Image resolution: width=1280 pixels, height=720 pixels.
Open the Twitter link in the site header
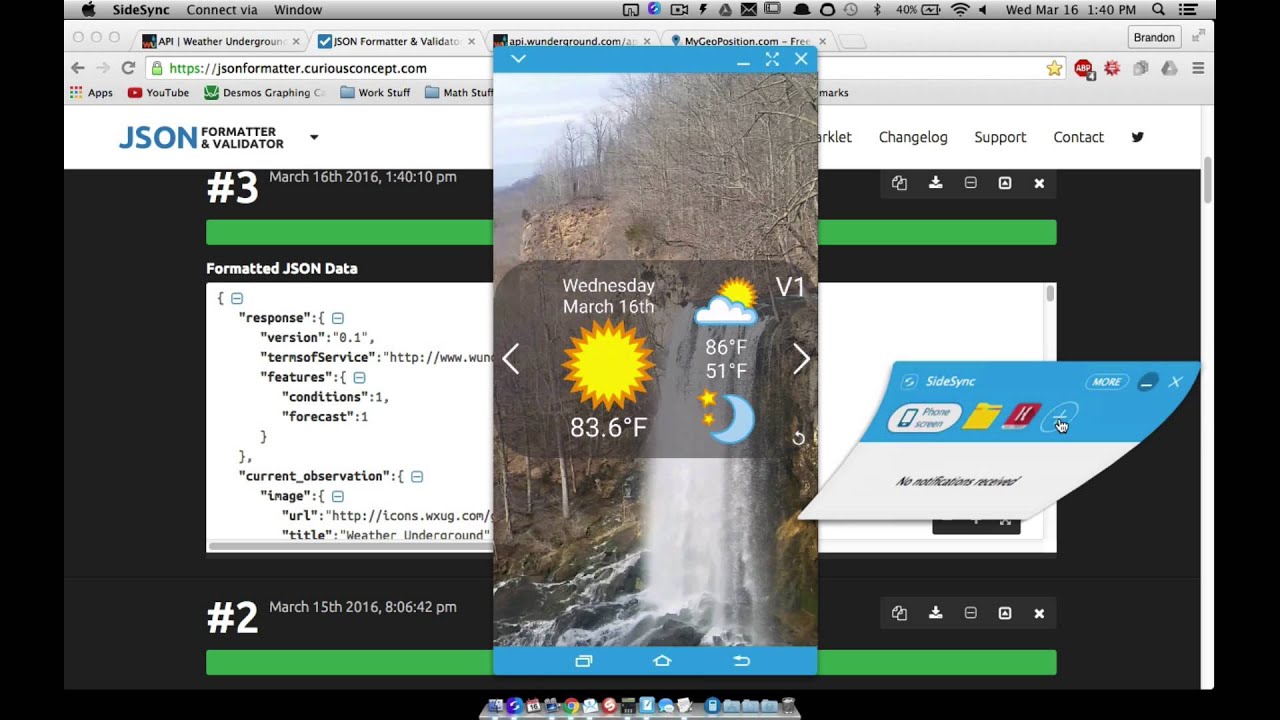[x=1137, y=137]
